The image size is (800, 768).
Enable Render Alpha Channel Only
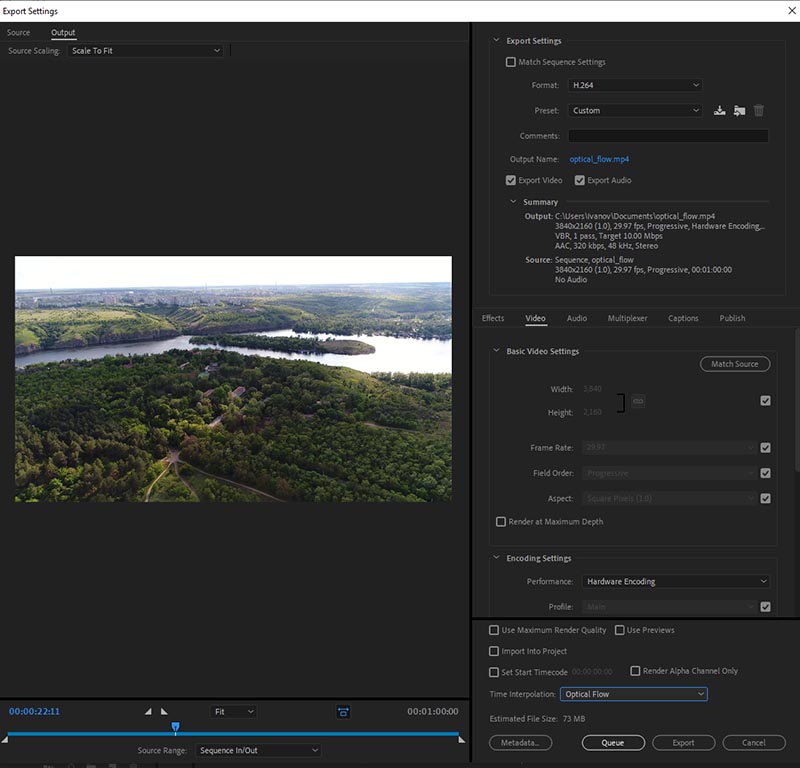(635, 671)
